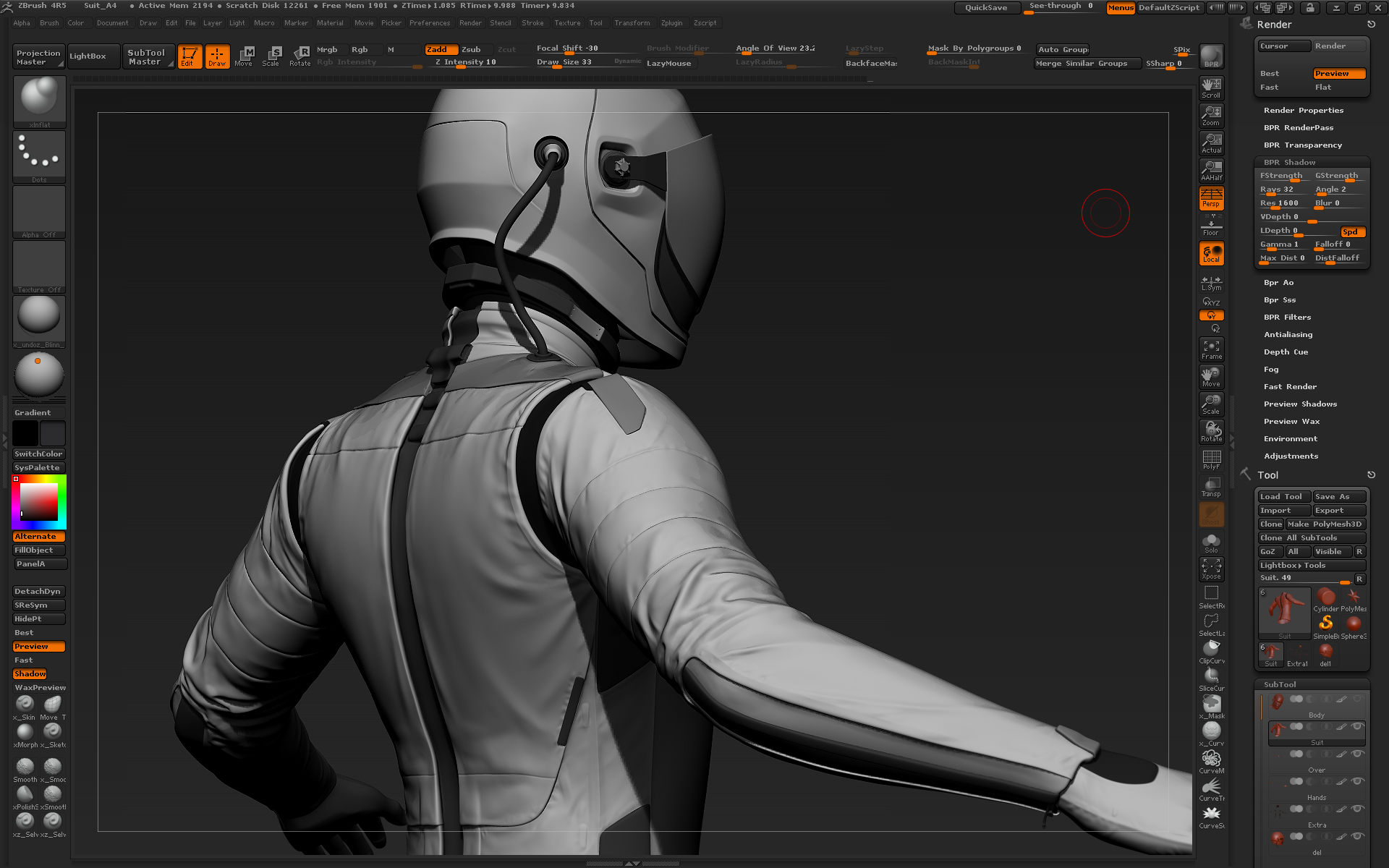Select the top-shelf Move transpose button
This screenshot has width=1389, height=868.
coord(245,56)
